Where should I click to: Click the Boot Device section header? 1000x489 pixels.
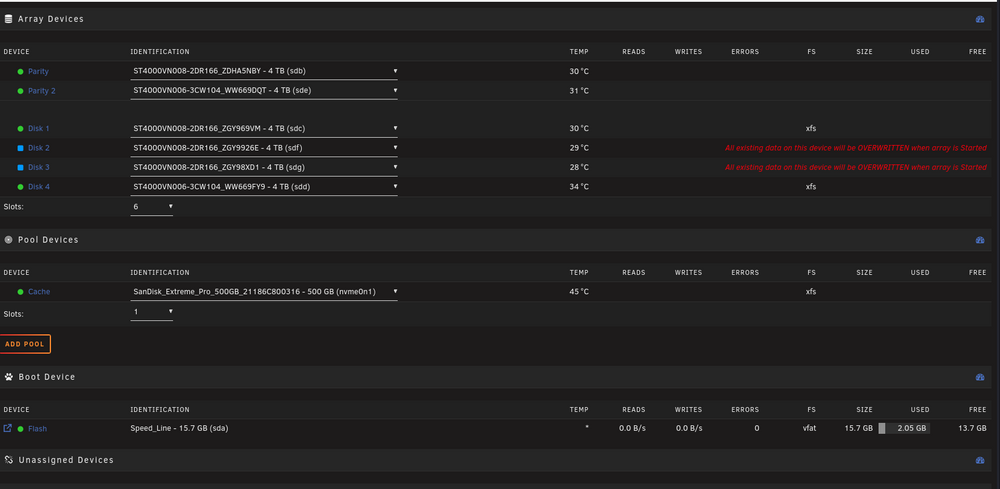(496, 377)
